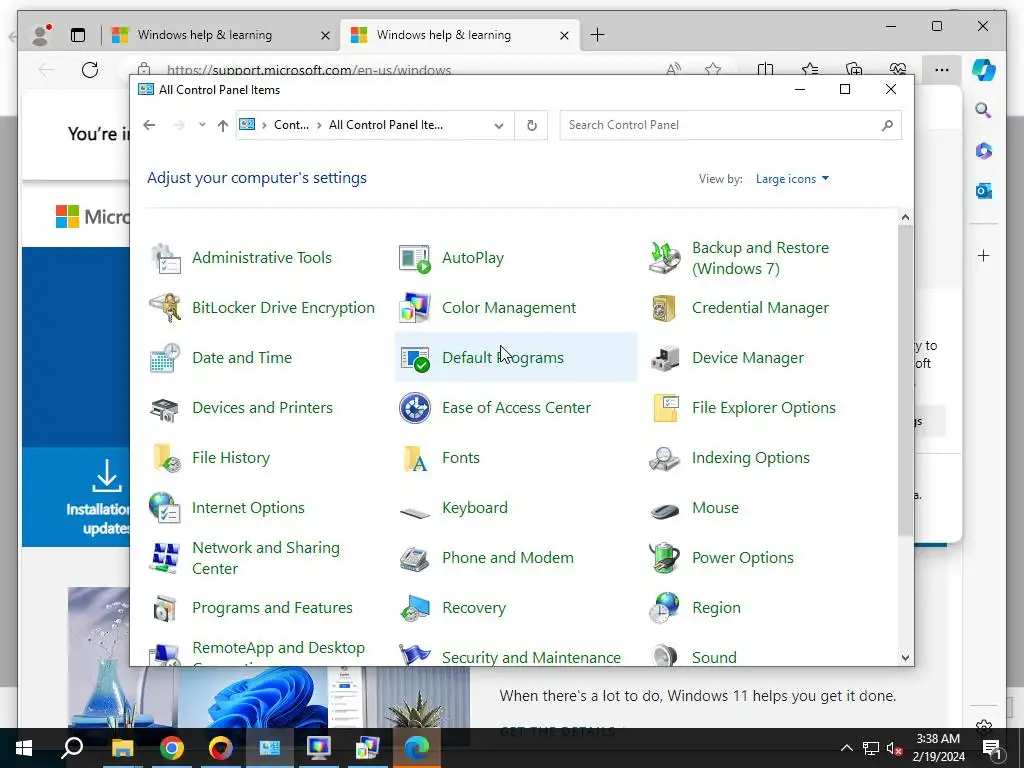
Task: Open the Power Options battery icon
Action: click(x=665, y=558)
